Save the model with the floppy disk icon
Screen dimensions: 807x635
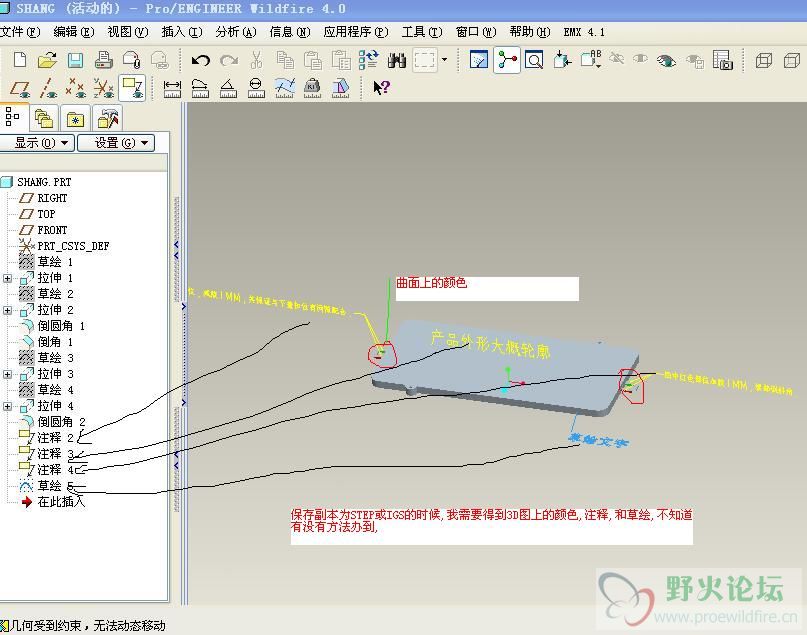(76, 60)
